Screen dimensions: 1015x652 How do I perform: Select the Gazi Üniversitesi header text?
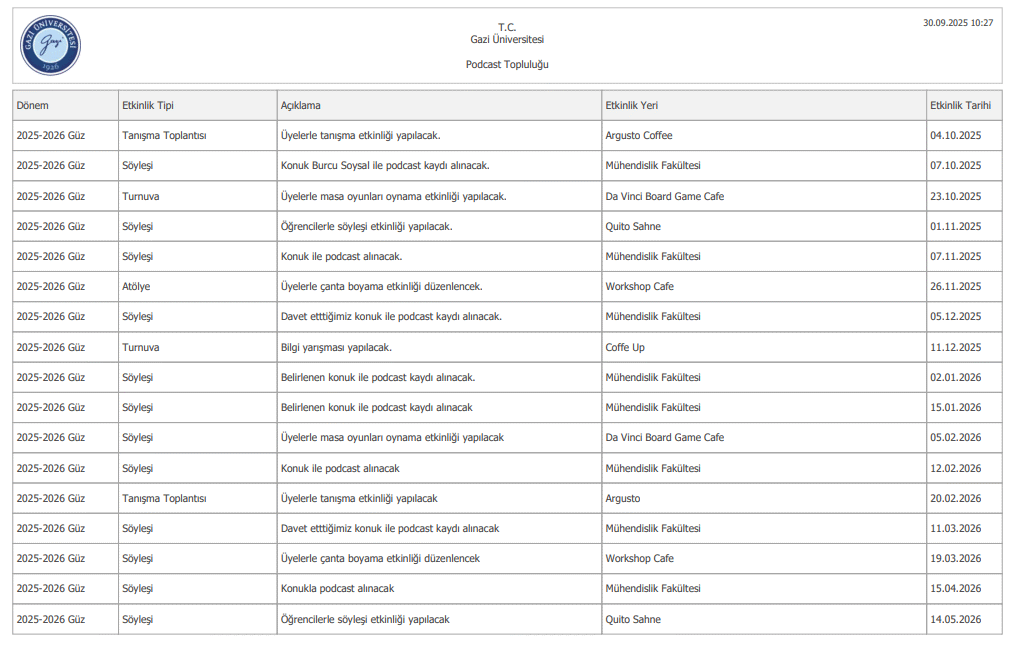(507, 39)
